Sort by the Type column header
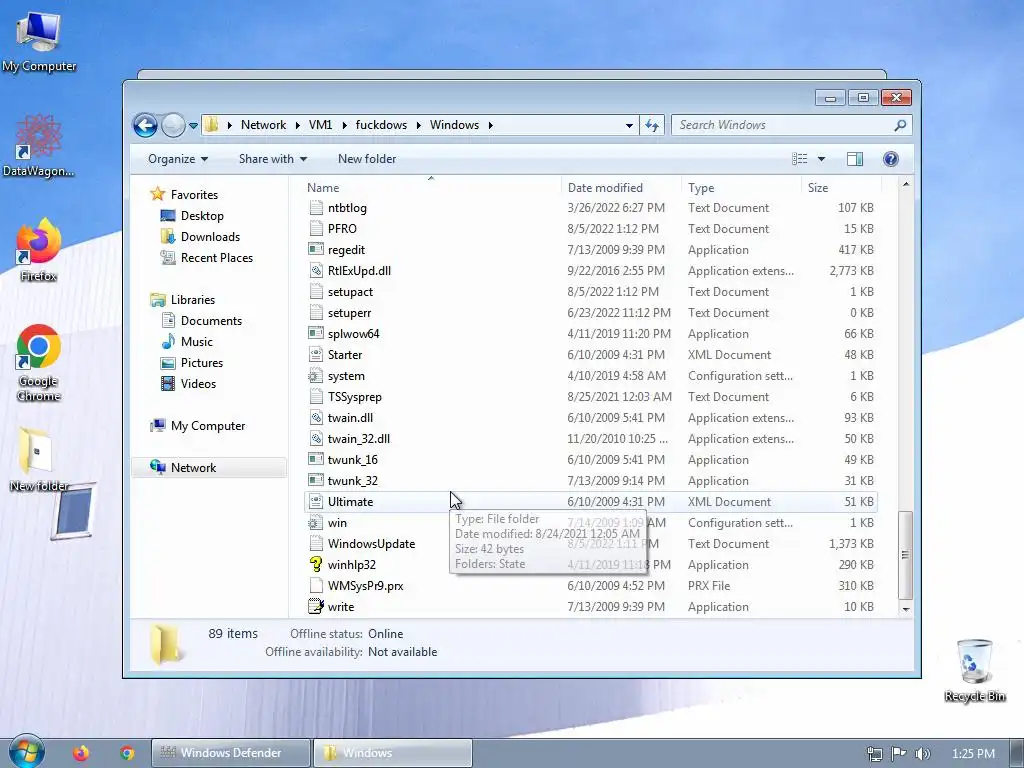 [741, 187]
